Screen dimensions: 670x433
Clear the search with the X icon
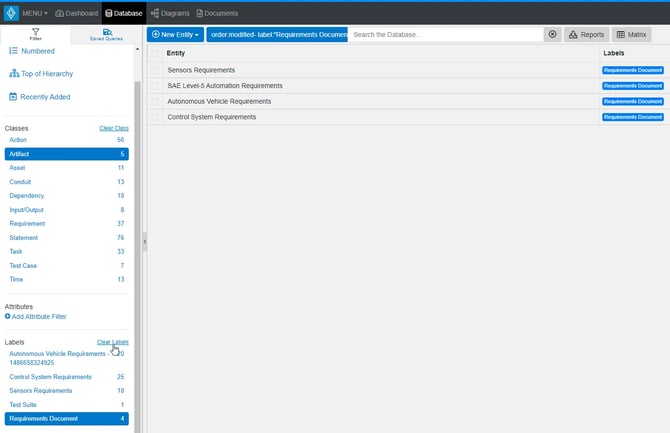(552, 34)
